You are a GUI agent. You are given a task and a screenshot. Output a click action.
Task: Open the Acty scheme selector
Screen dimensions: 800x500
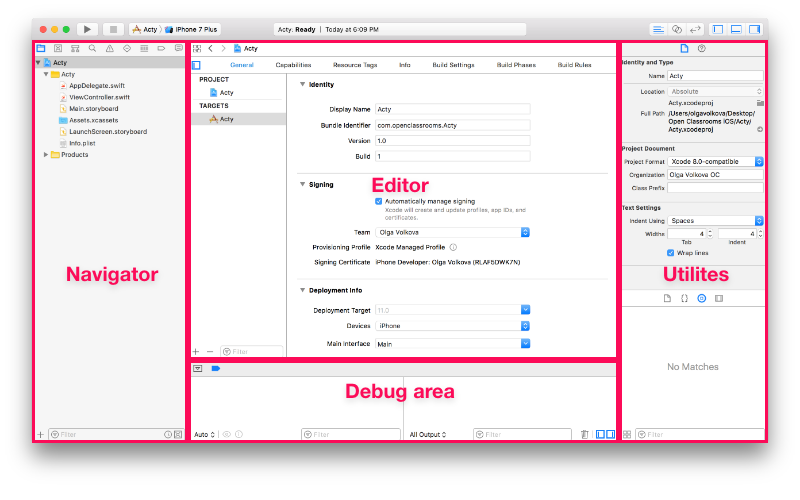145,29
